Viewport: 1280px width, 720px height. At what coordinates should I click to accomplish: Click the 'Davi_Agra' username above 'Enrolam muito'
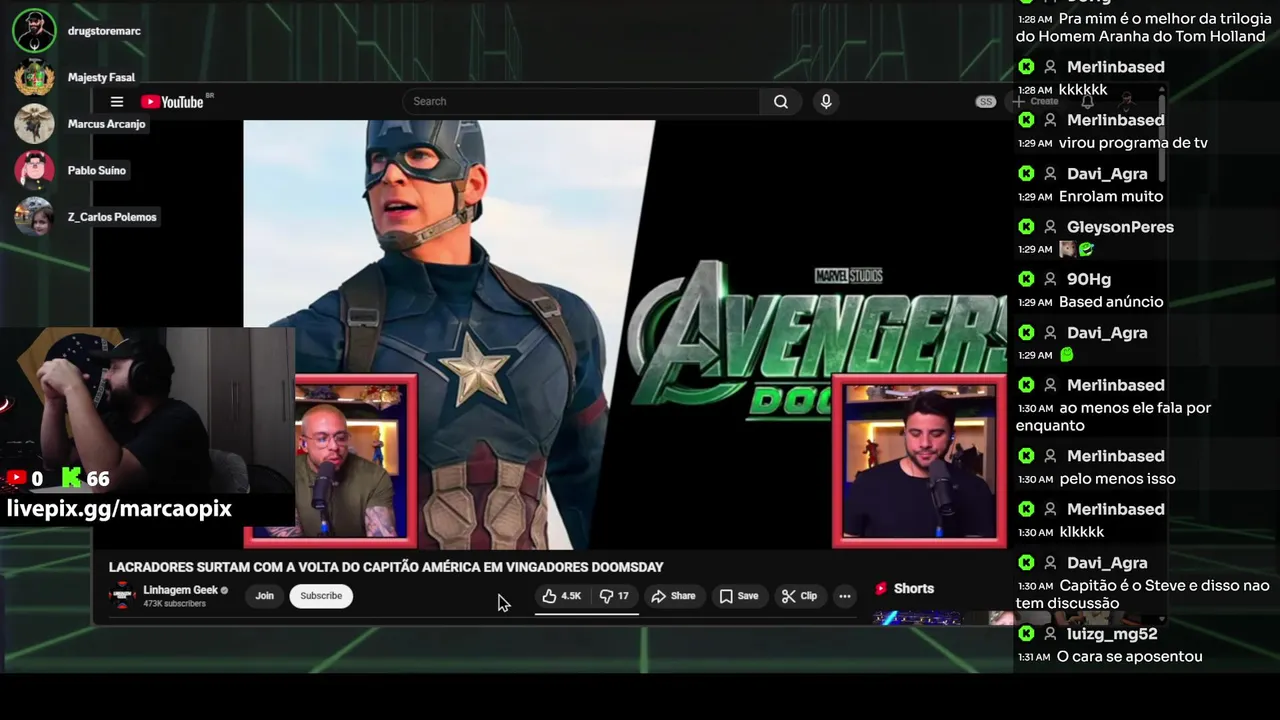(x=1107, y=174)
